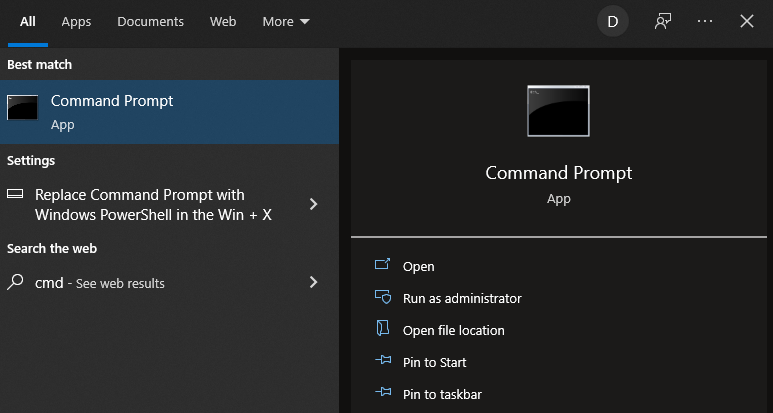Switch to the Web tab

point(223,22)
